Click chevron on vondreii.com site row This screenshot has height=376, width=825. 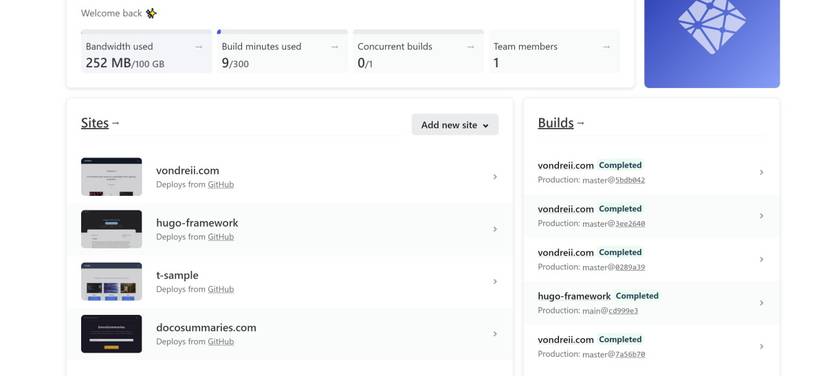click(495, 177)
